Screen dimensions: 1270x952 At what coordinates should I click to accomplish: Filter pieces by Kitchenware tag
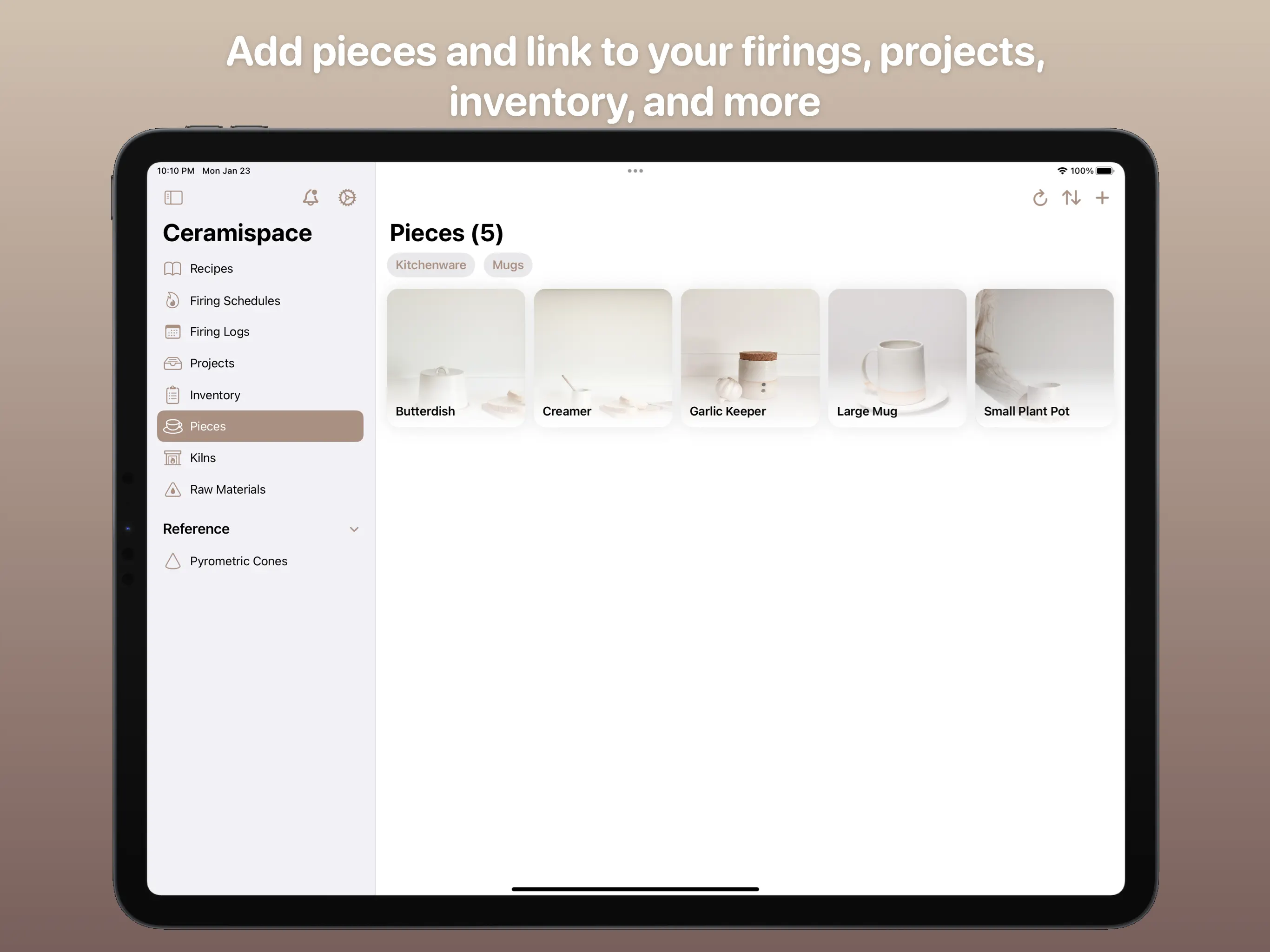pos(430,265)
